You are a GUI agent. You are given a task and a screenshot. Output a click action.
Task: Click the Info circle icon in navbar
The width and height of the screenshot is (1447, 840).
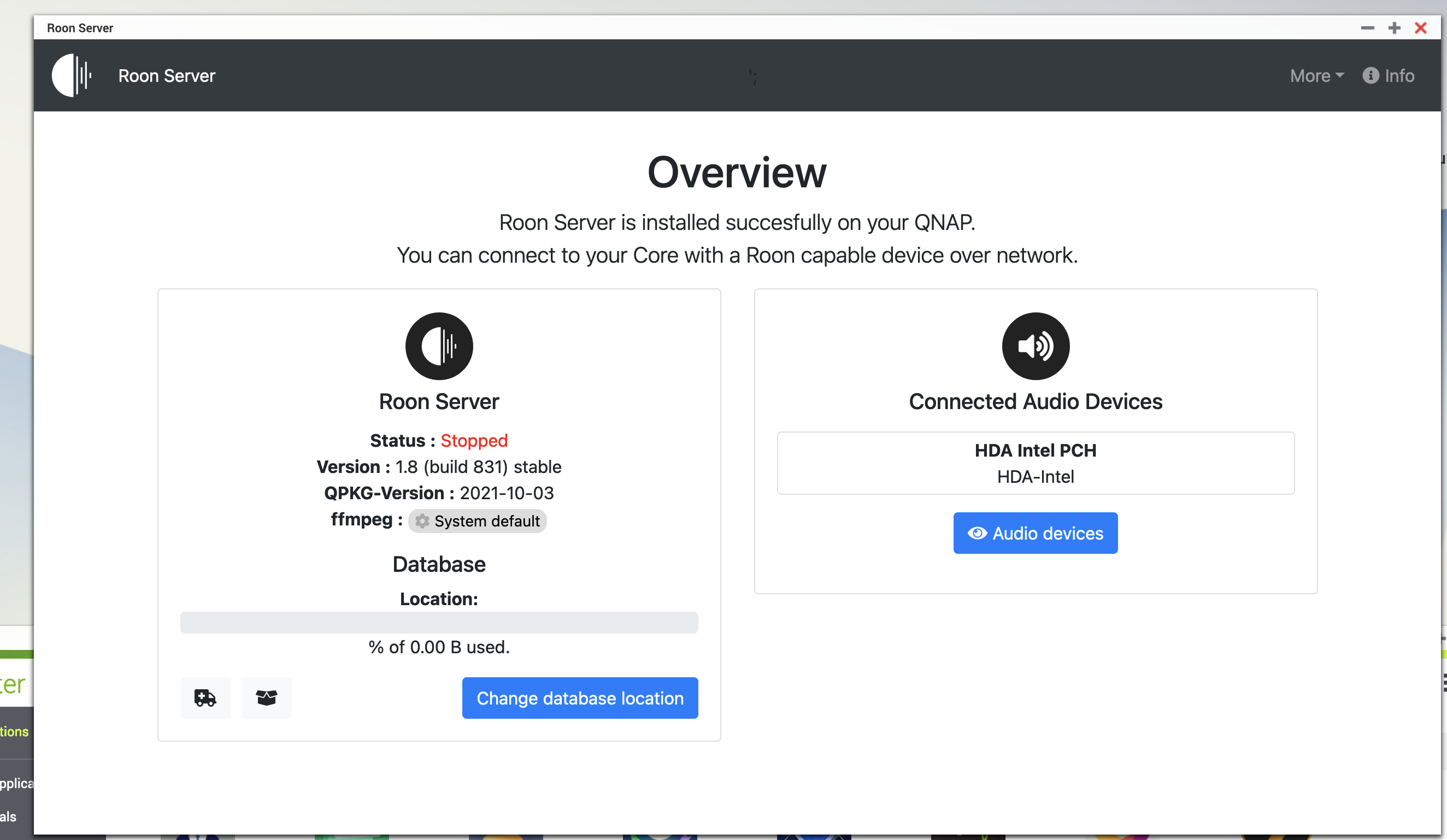point(1370,75)
